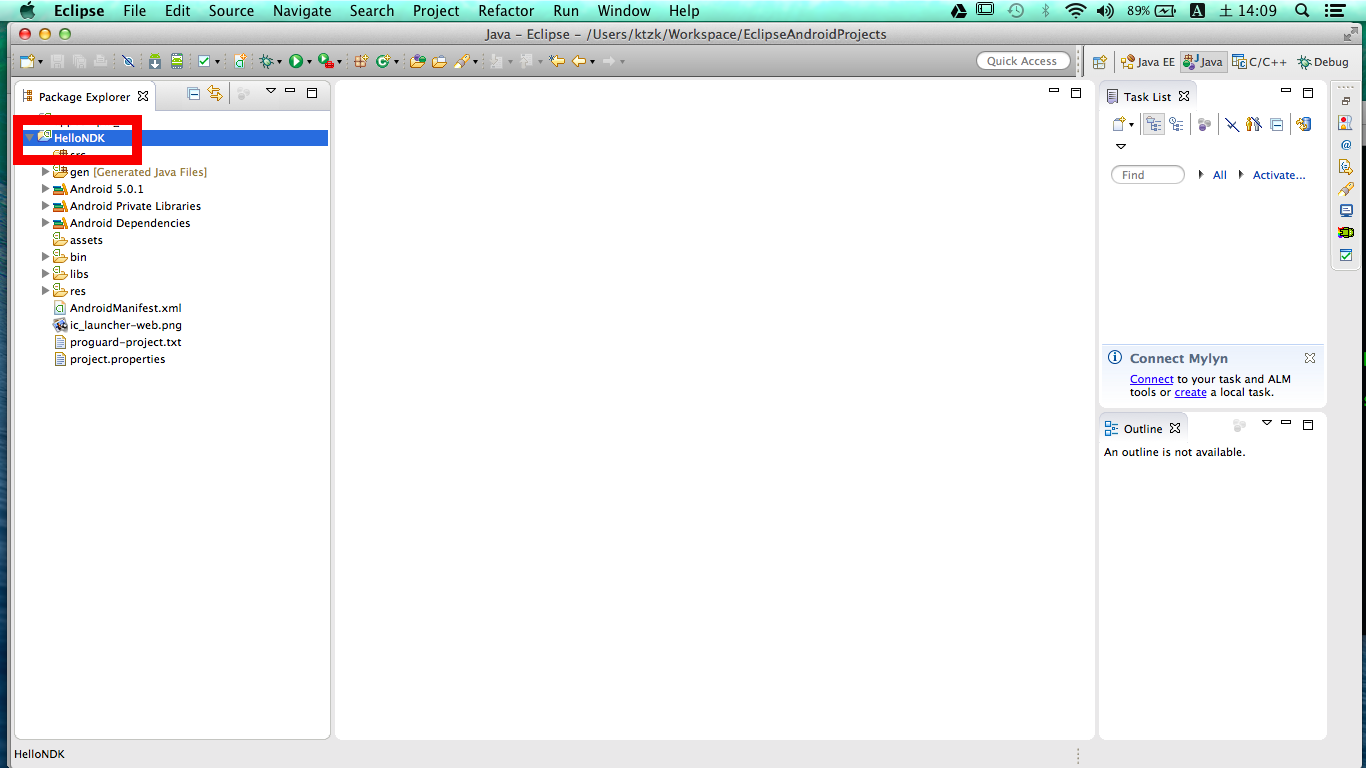Click the All working set link

(x=1219, y=175)
